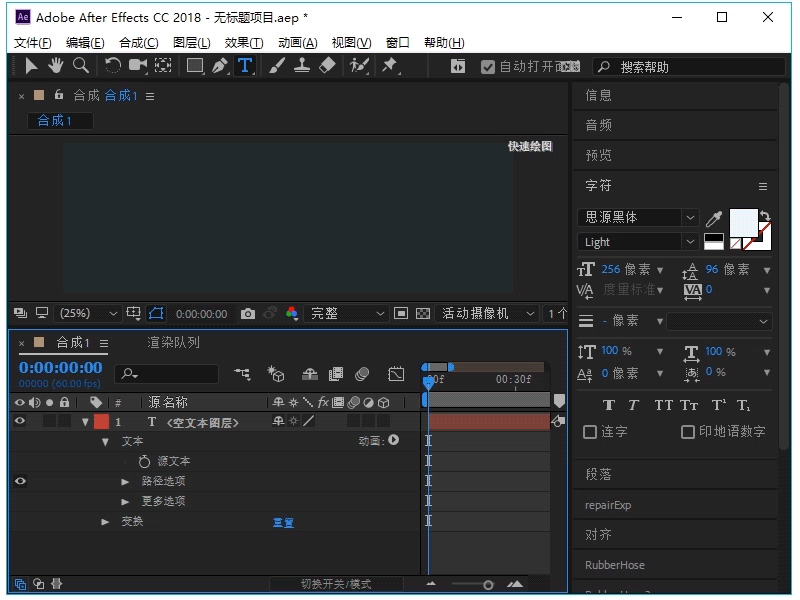The image size is (800, 600).
Task: Hide the 空文本图层 layer visibility eye
Action: 21,421
